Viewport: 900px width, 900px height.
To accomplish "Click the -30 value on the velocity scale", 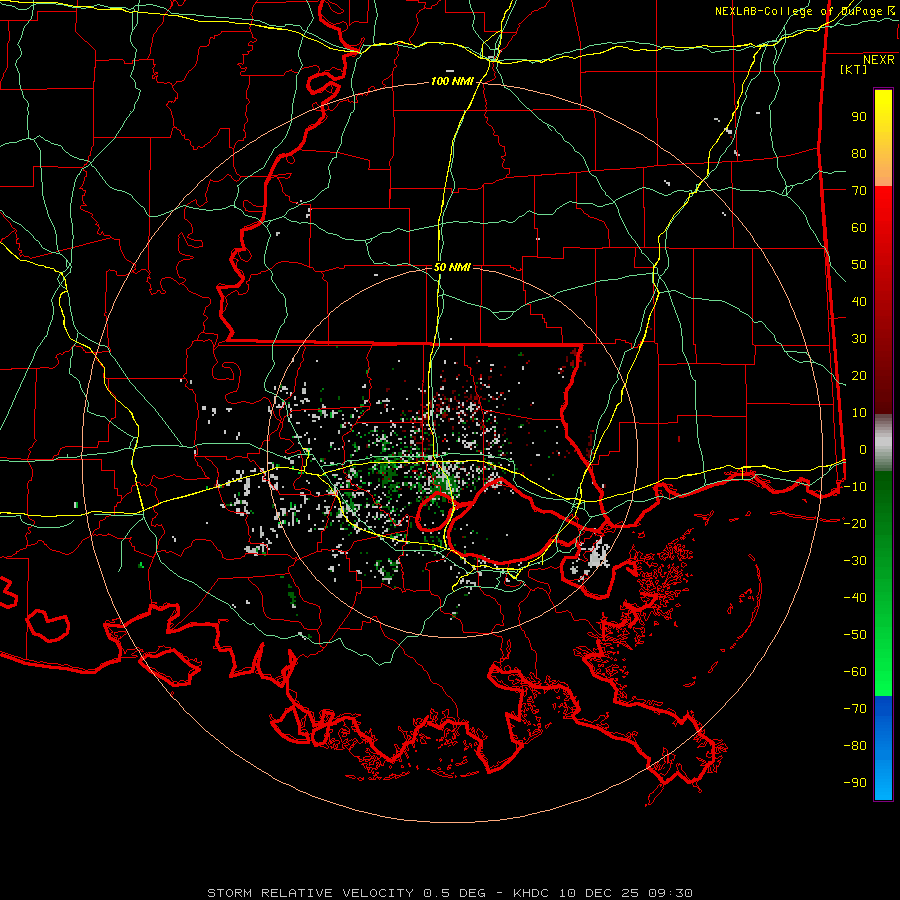I will pos(855,561).
